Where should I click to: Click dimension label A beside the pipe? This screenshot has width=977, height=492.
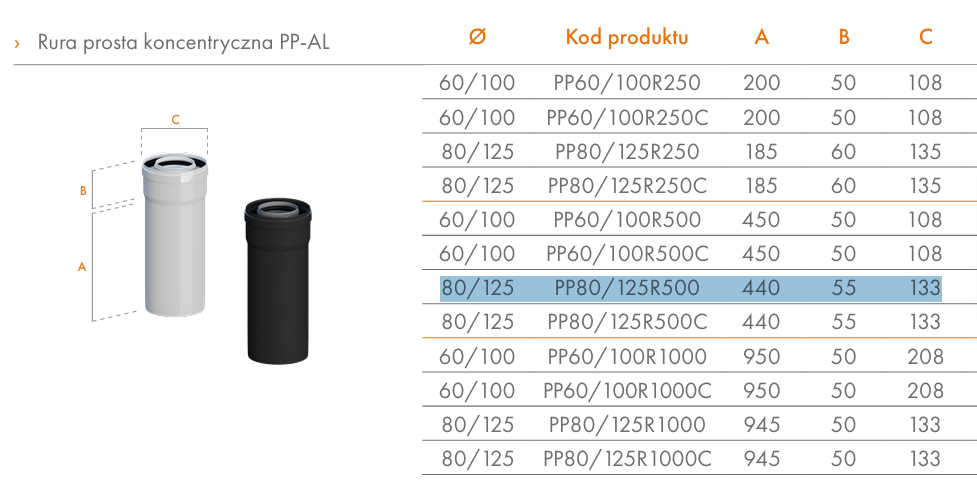(82, 267)
